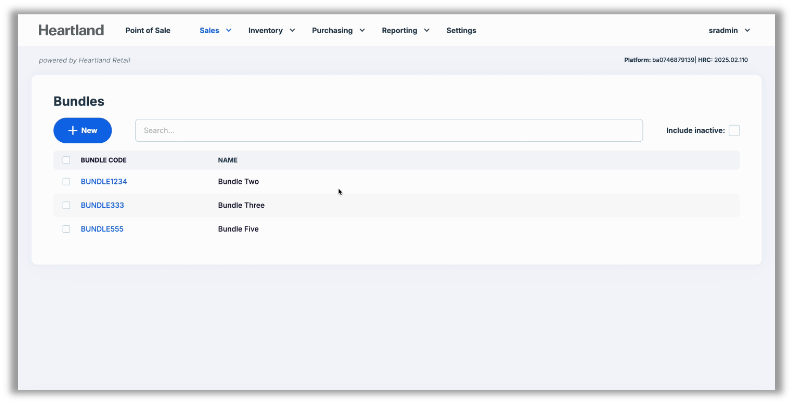Click the Heartland logo
This screenshot has height=404, width=794.
[x=71, y=30]
